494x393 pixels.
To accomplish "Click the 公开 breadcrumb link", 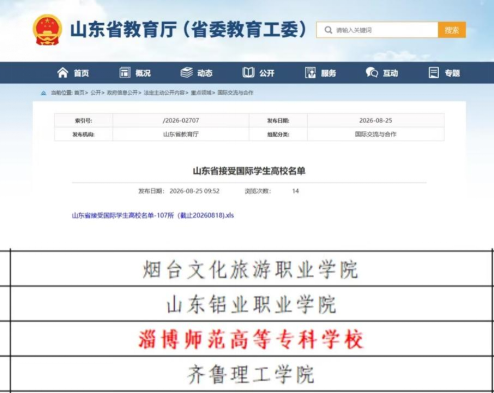I will point(97,93).
